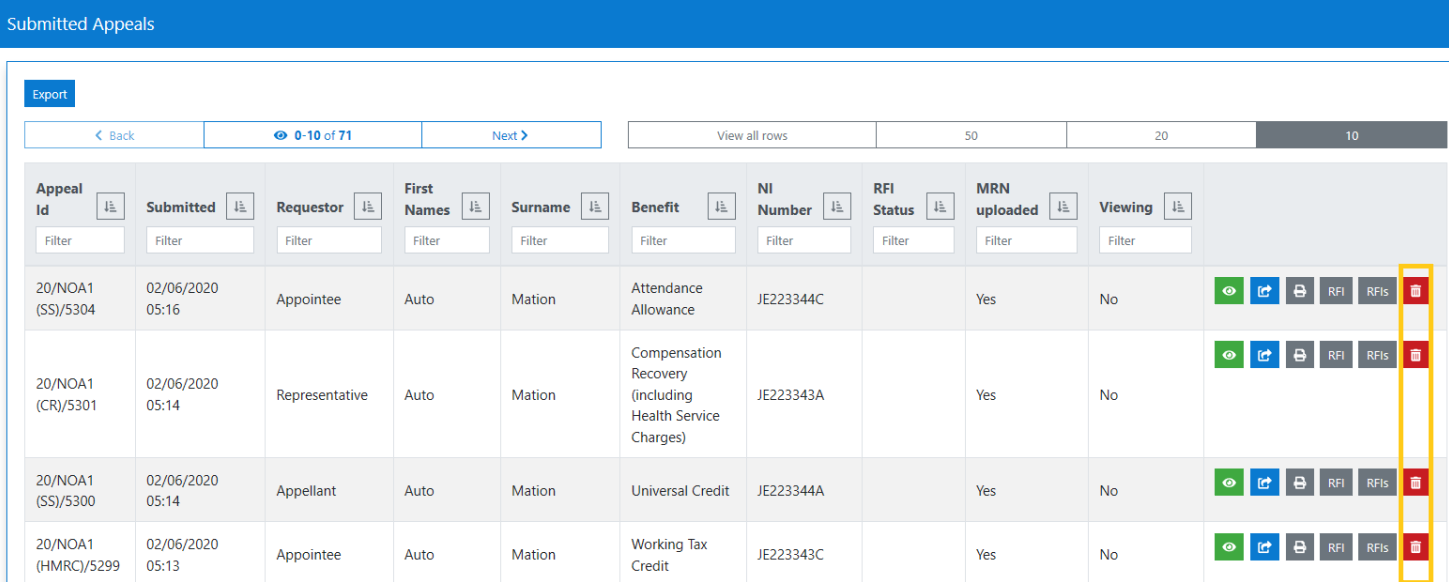Open share icon for appeal ending 5304
This screenshot has height=582, width=1449.
[1264, 291]
